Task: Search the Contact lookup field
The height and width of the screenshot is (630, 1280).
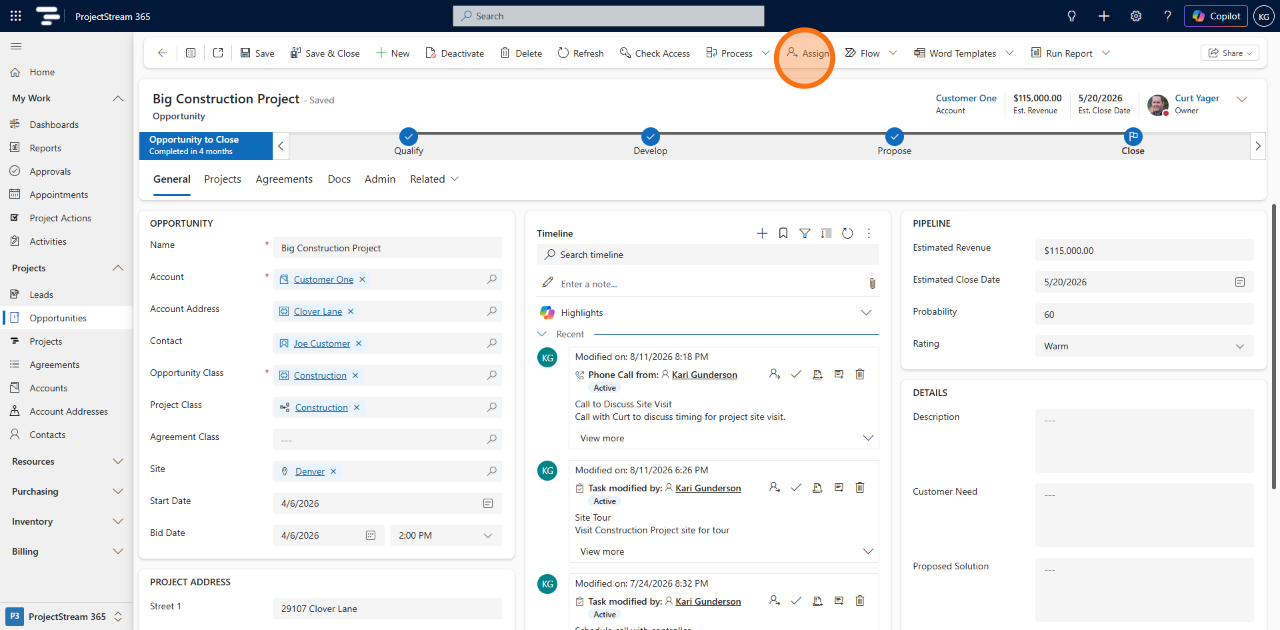Action: pyautogui.click(x=492, y=343)
